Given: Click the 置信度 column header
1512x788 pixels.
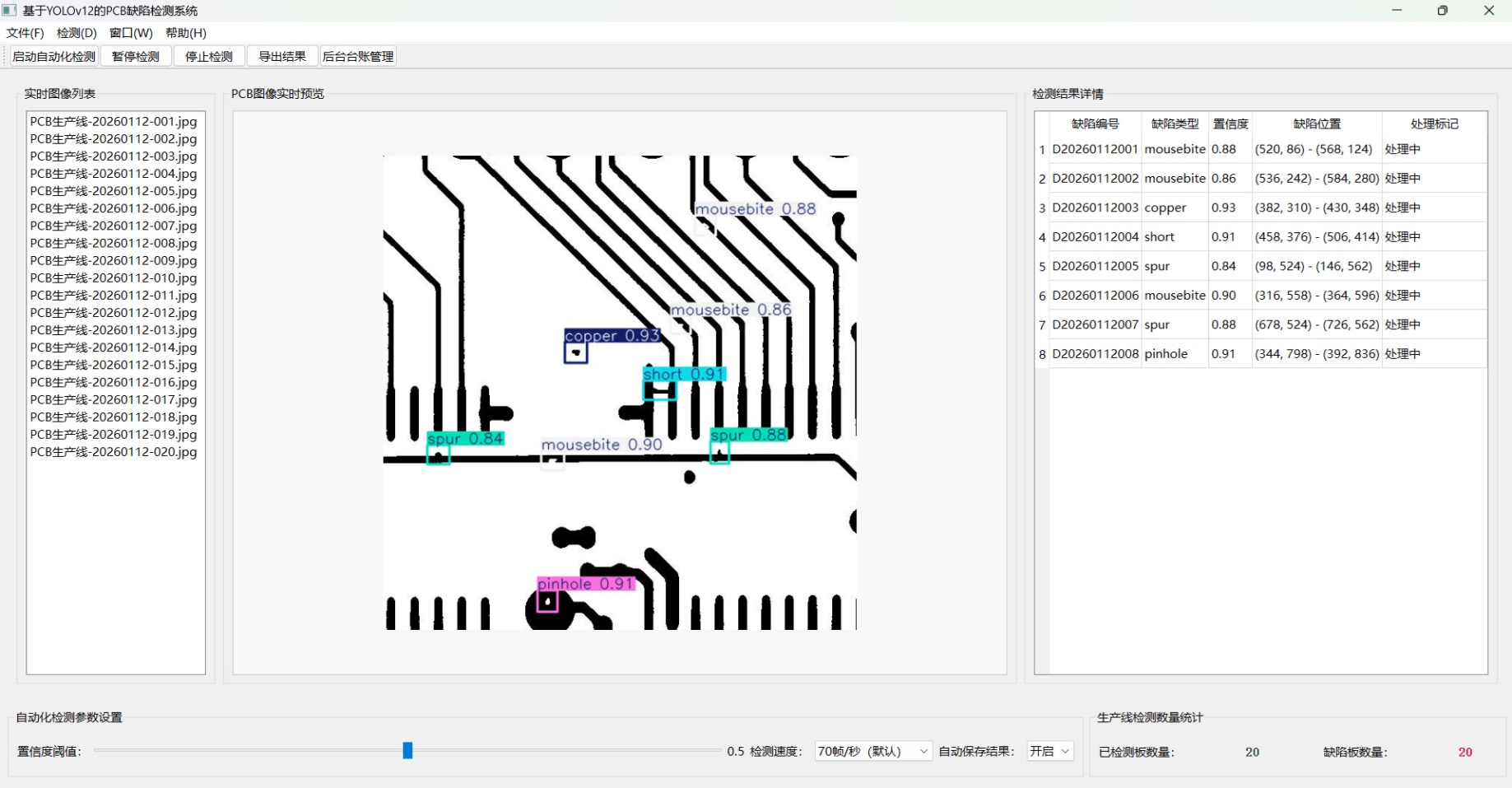Looking at the screenshot, I should pos(1231,124).
